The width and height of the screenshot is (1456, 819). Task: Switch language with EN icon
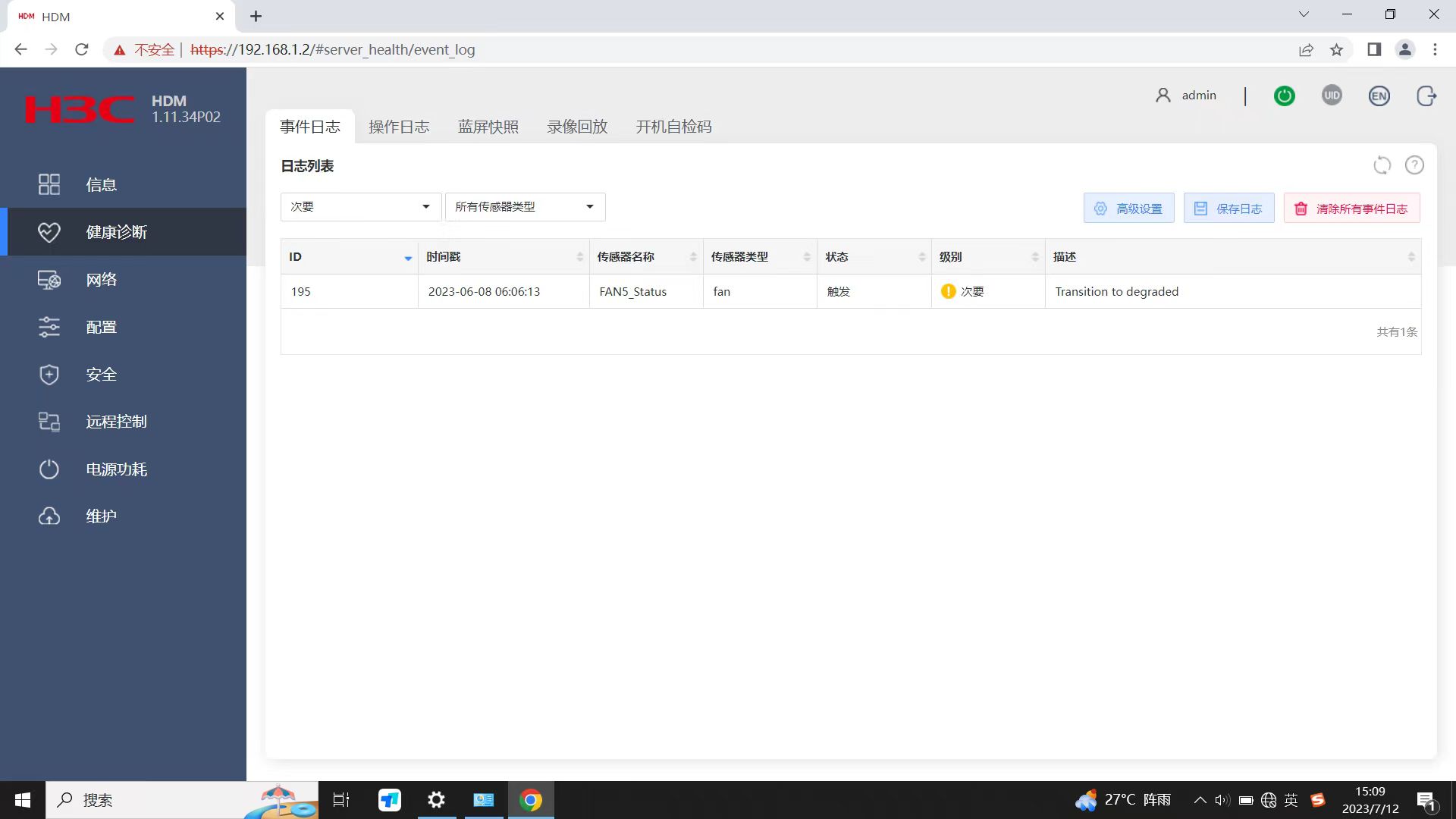click(x=1379, y=96)
